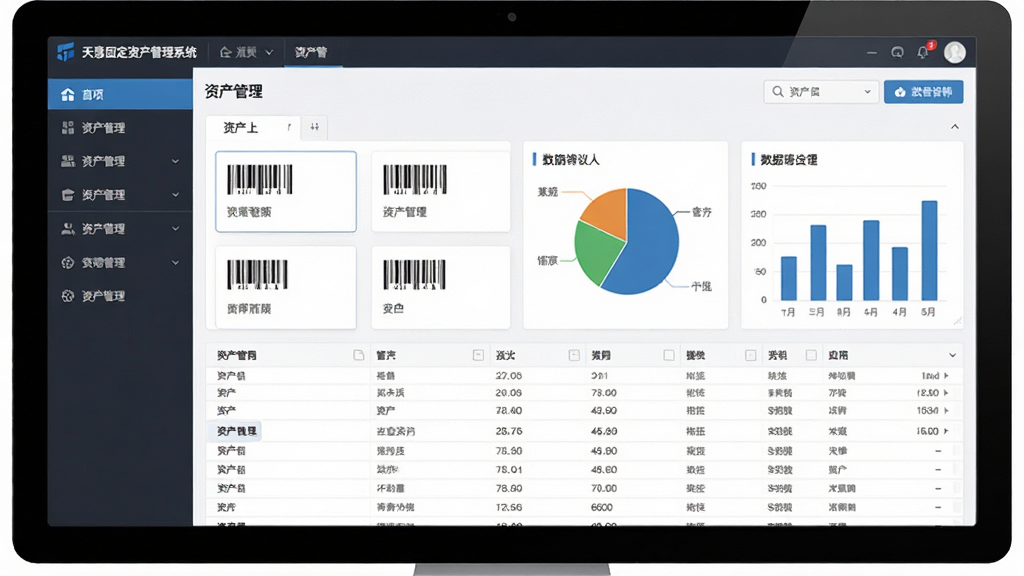Click the table cell showing 12.56

(508, 507)
